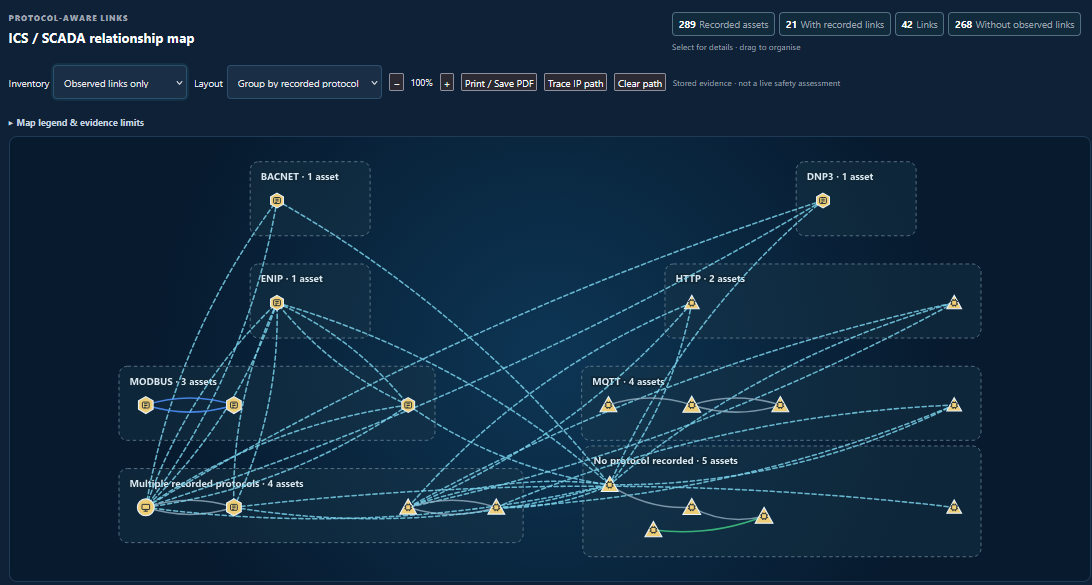Select the DNP3 group asset node
1092x585 pixels.
[x=822, y=201]
